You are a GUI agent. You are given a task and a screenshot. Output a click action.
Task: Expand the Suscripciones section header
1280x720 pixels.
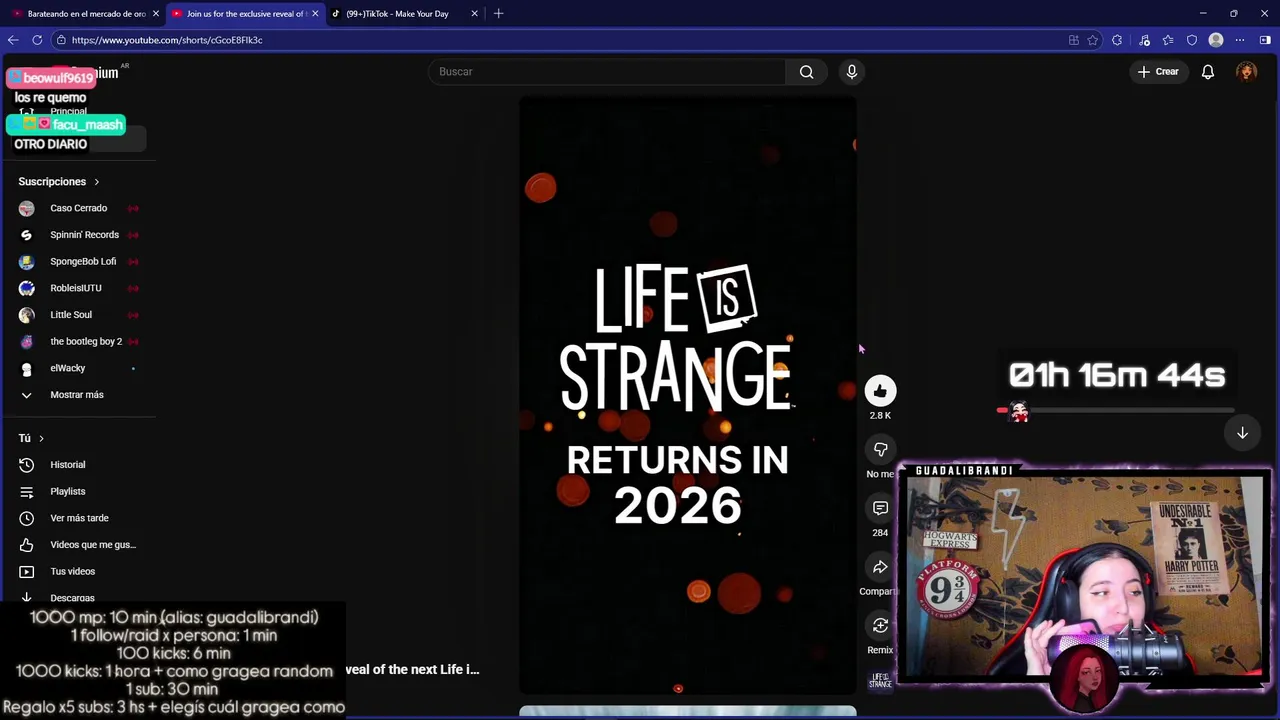(x=59, y=182)
